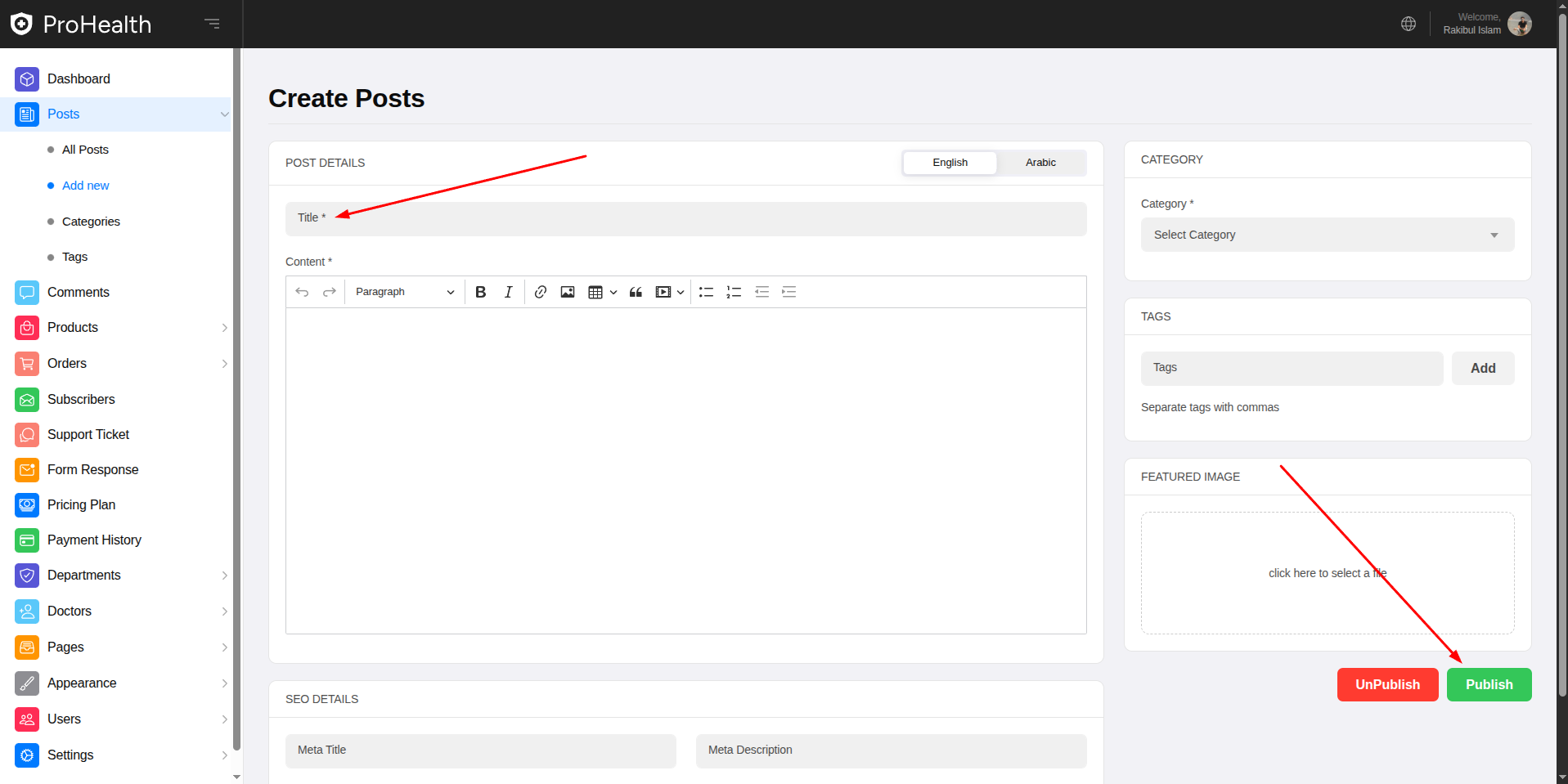This screenshot has width=1568, height=784.
Task: Expand the Appearance submenu
Action: [224, 683]
